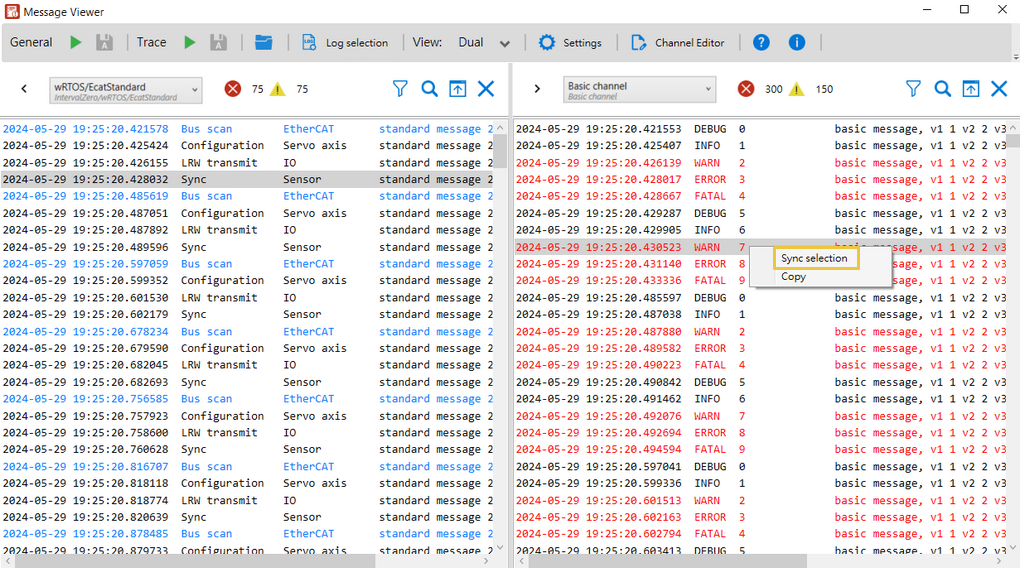The width and height of the screenshot is (1020, 568).
Task: Open the wRTOS/EcatStandard channel dropdown
Action: [126, 90]
